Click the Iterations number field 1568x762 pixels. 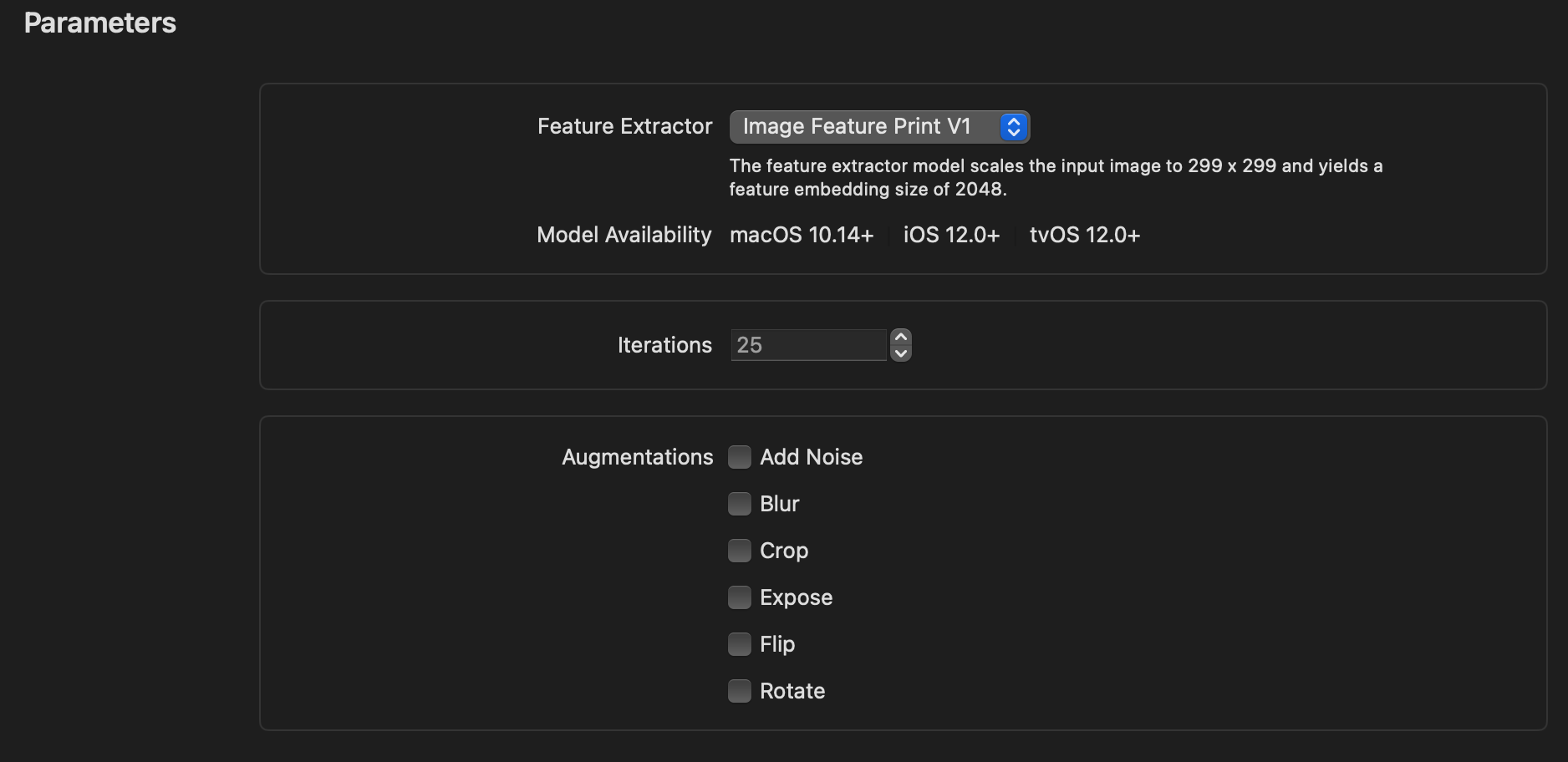click(807, 345)
